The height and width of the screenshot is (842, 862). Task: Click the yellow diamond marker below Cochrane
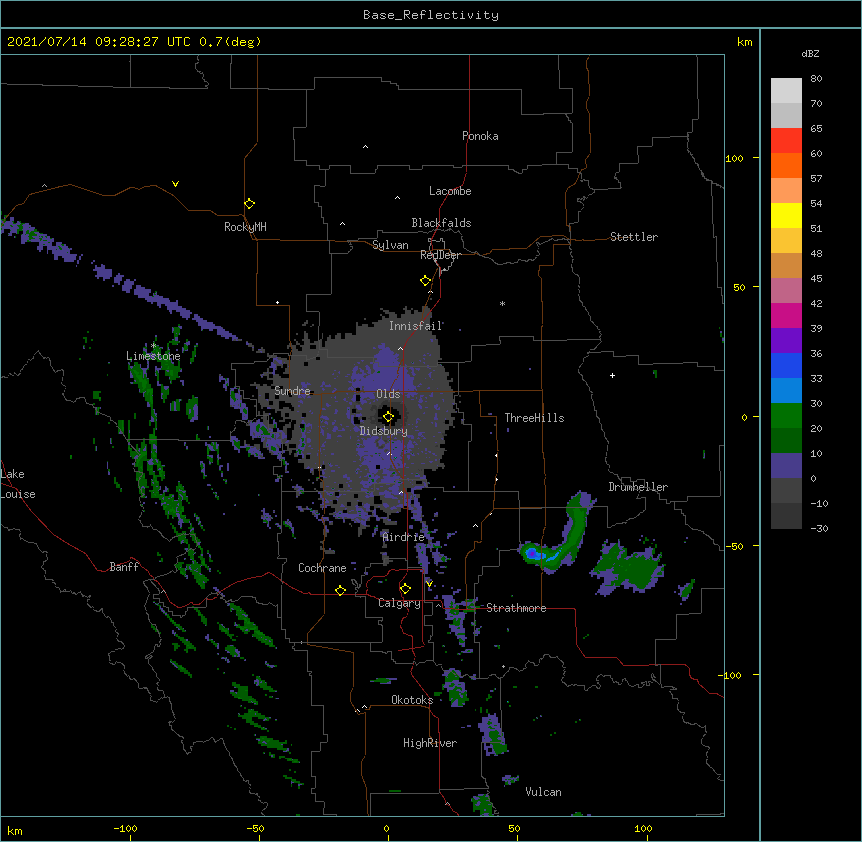[x=340, y=590]
